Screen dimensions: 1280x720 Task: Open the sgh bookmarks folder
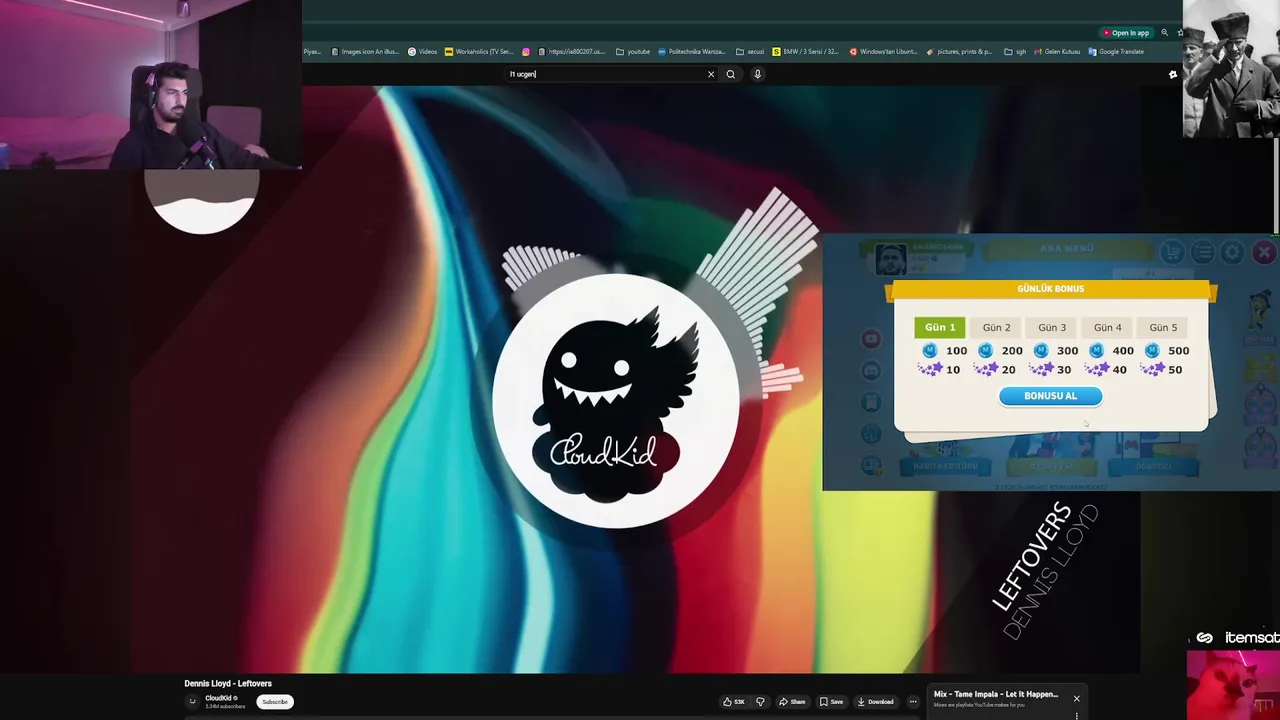pos(1015,52)
